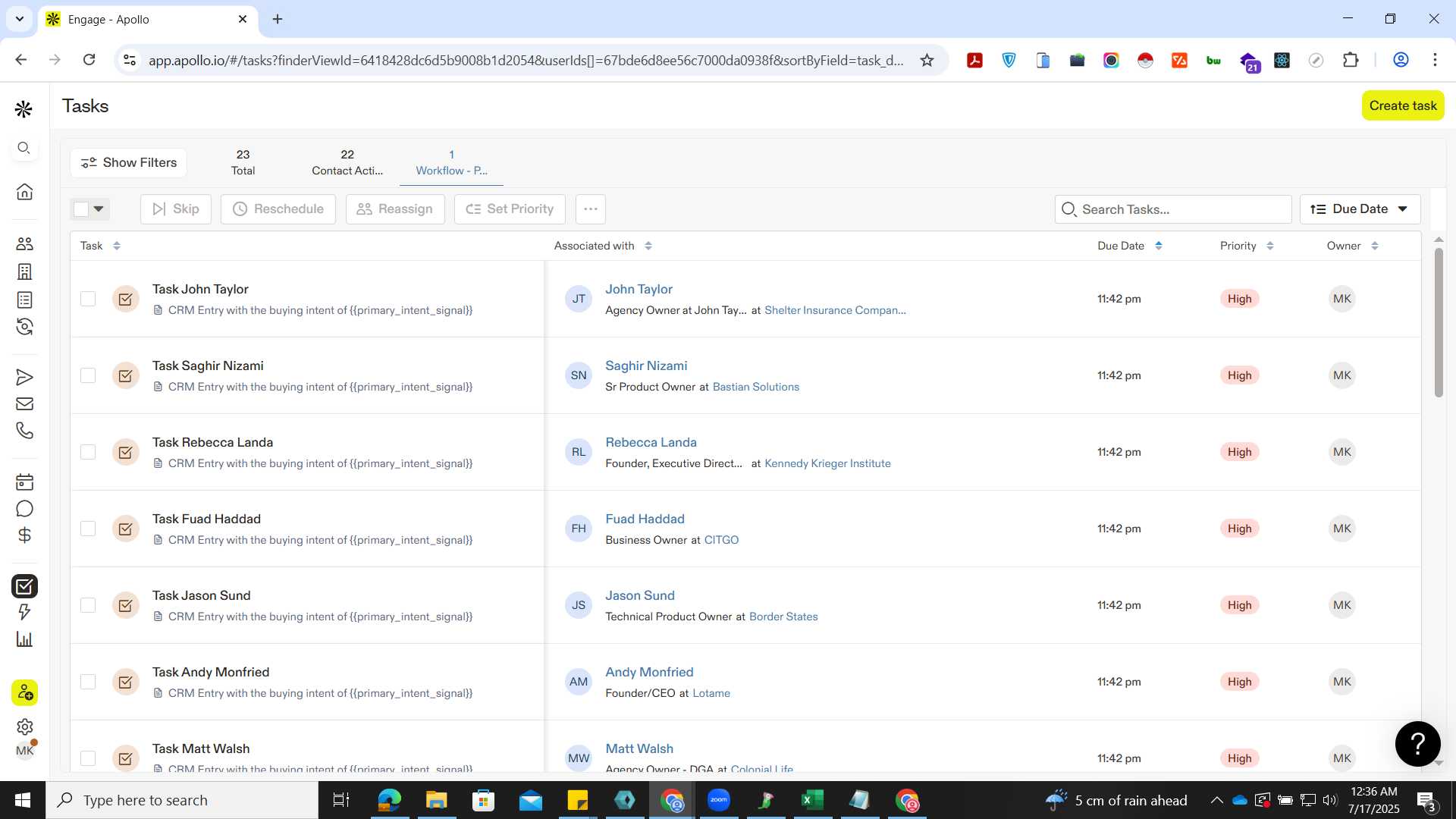The width and height of the screenshot is (1456, 819).
Task: Open the more actions ellipsis menu
Action: 591,209
